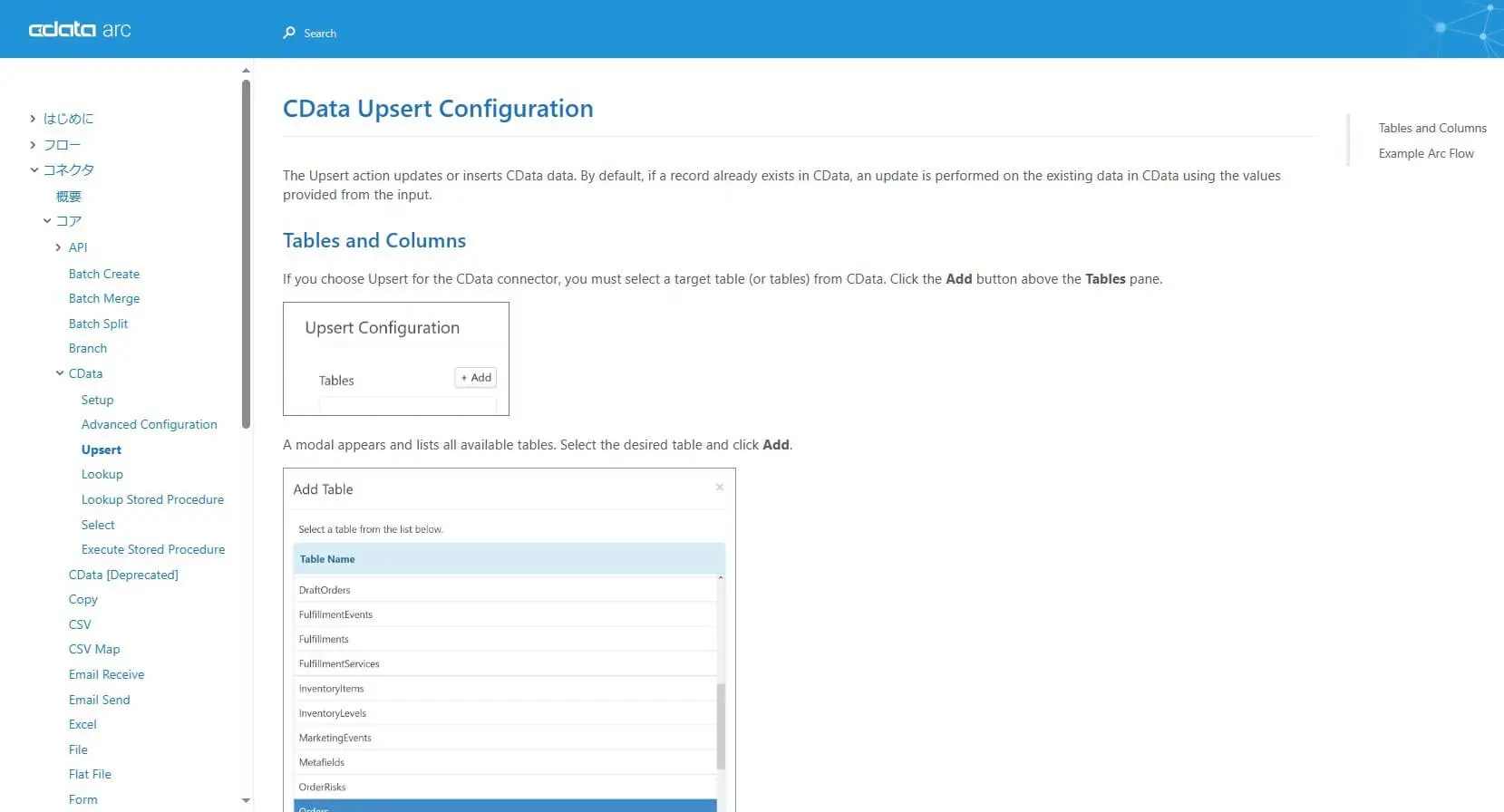Open the Email Send page
Image resolution: width=1504 pixels, height=812 pixels.
tap(100, 700)
